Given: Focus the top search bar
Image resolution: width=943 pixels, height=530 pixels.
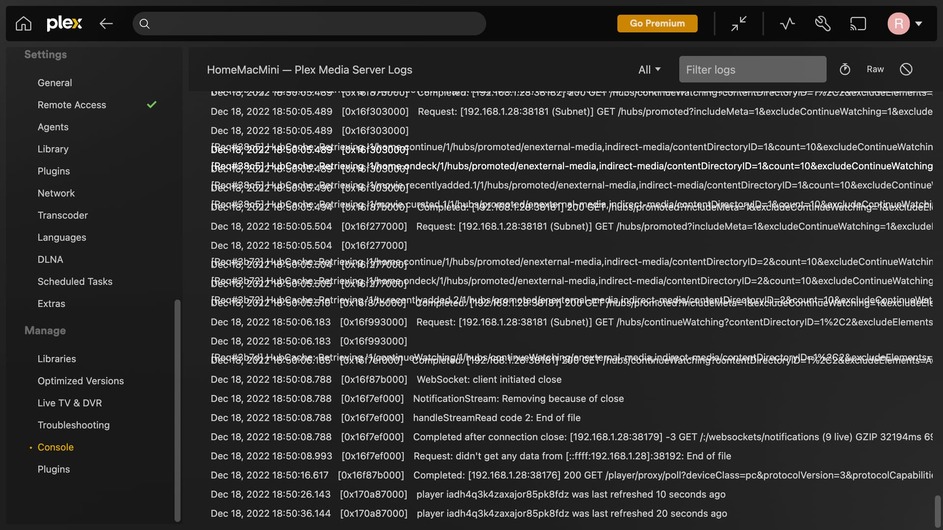Looking at the screenshot, I should [309, 23].
